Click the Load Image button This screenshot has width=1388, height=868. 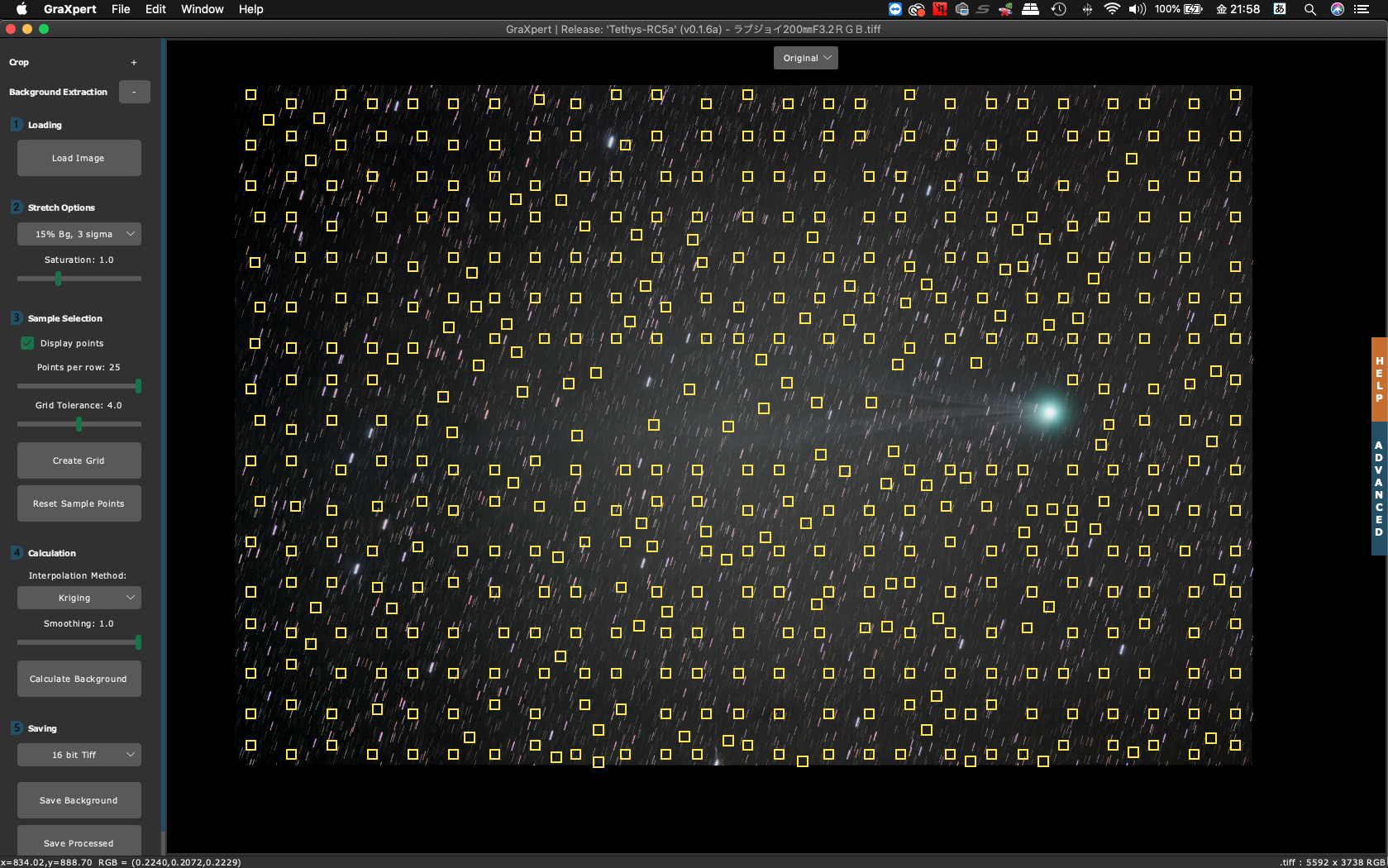coord(79,158)
